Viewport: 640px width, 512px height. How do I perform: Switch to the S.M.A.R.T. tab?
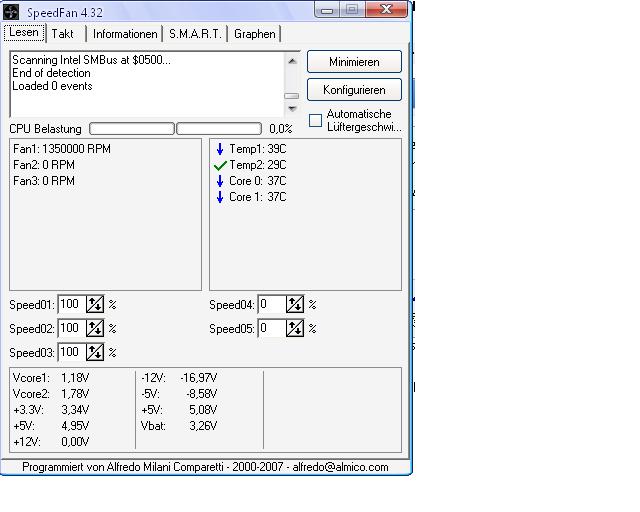195,34
